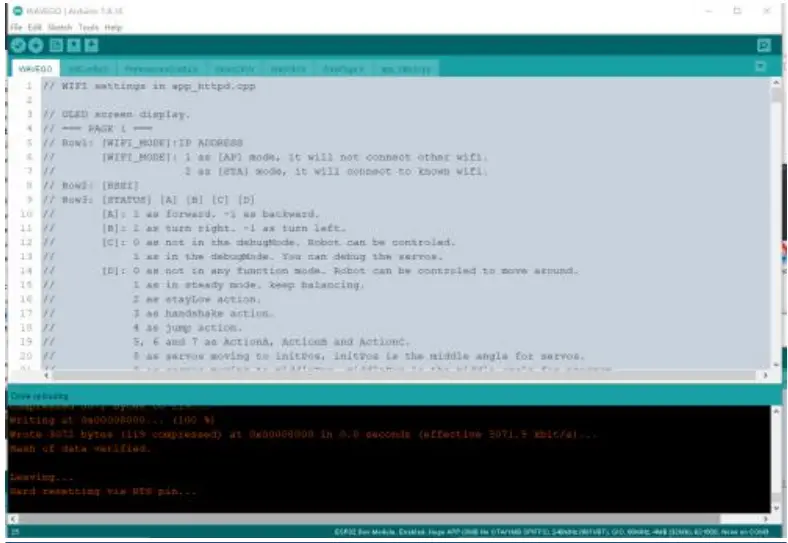Click the code editor vertical scrollbar thumb
The image size is (788, 543).
click(776, 96)
